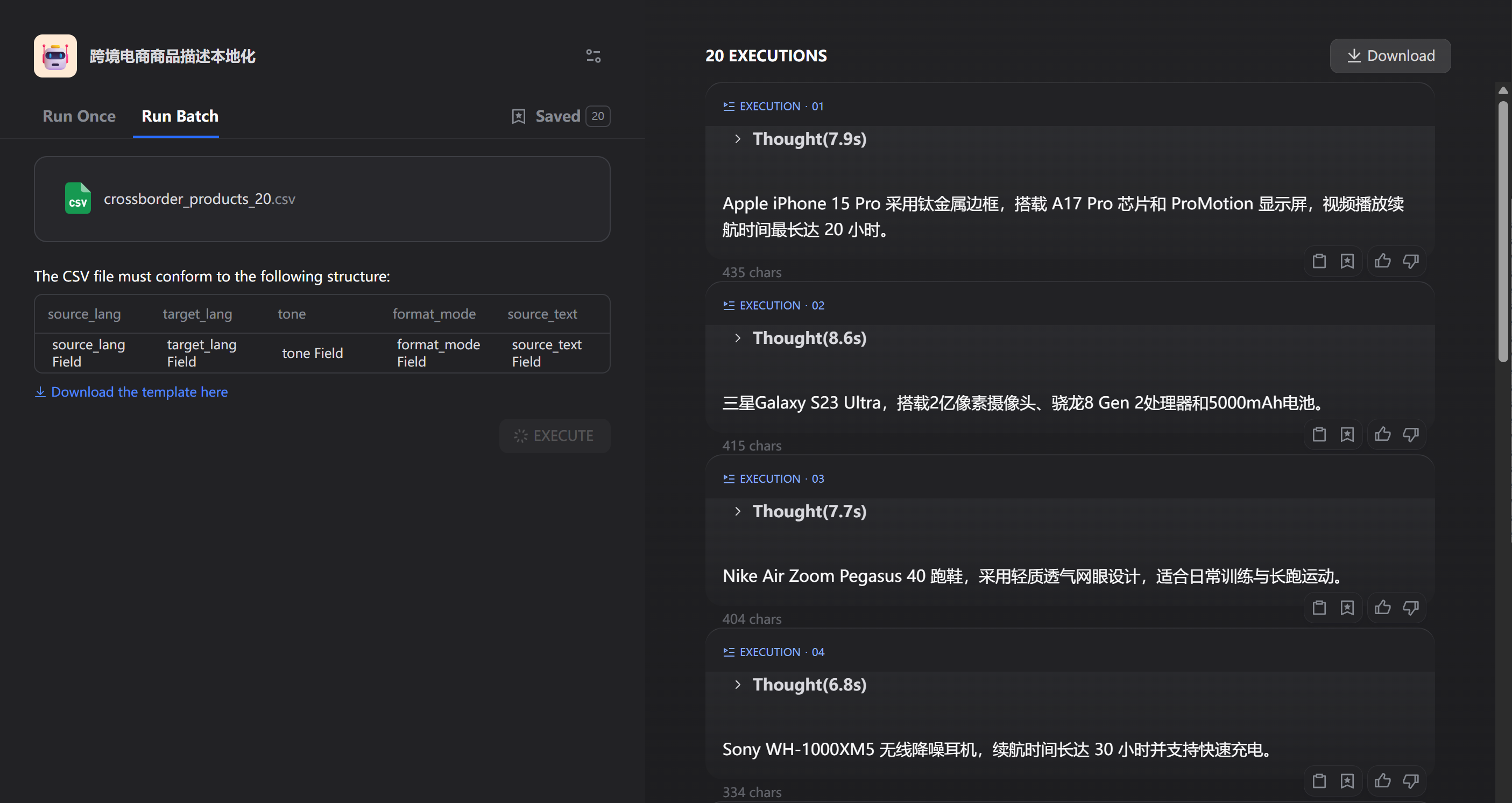Bookmark the Execution 02 result

1347,434
